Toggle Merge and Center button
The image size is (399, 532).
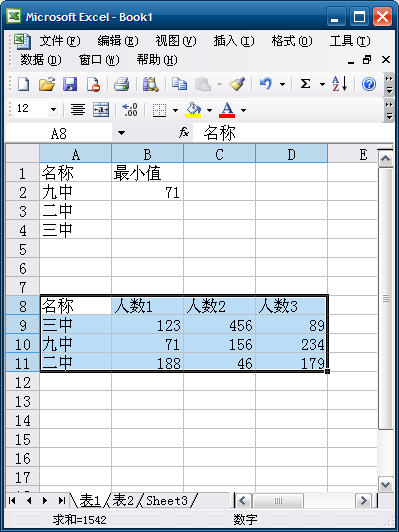(x=101, y=110)
